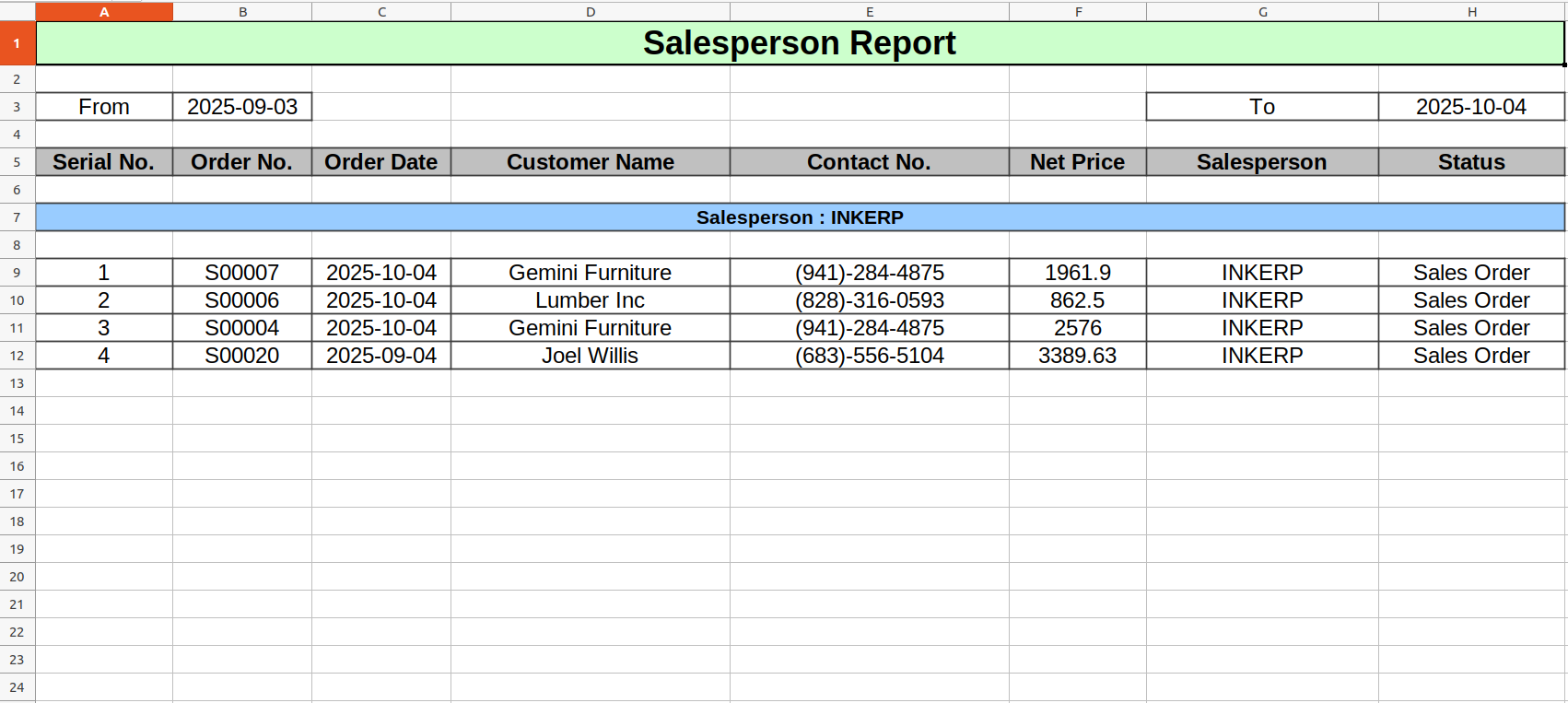Screen dimensions: 1568x703
Task: Select the 'Order No.' heading cell
Action: tap(242, 162)
